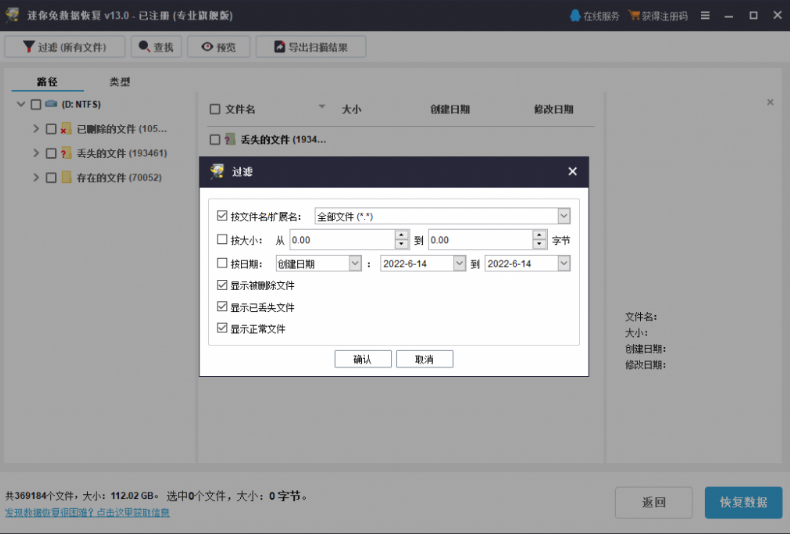This screenshot has height=536, width=790.
Task: Check the existing files (70052) checkbox
Action: (x=51, y=177)
